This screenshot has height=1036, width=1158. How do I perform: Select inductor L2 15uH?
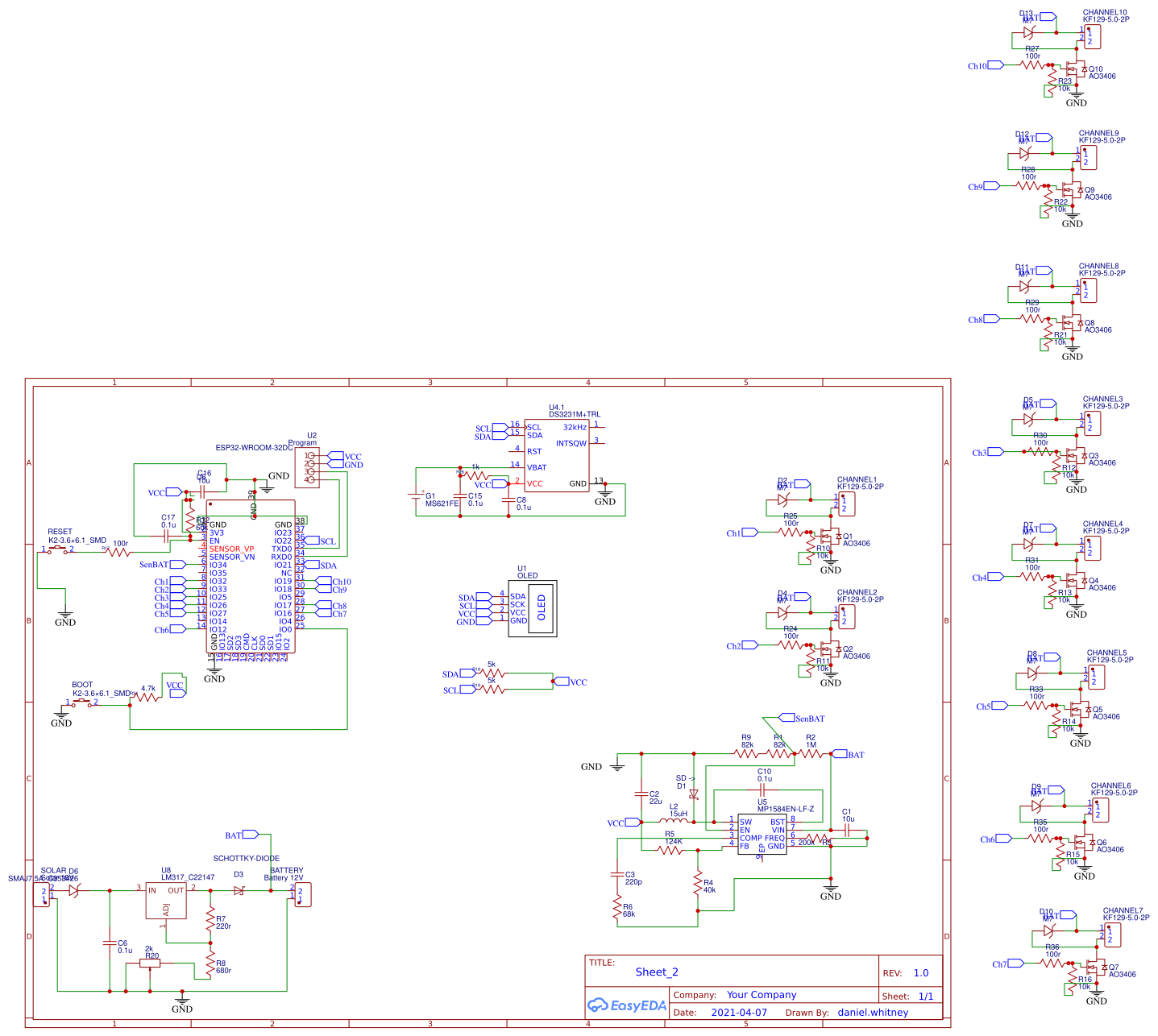pyautogui.click(x=673, y=820)
